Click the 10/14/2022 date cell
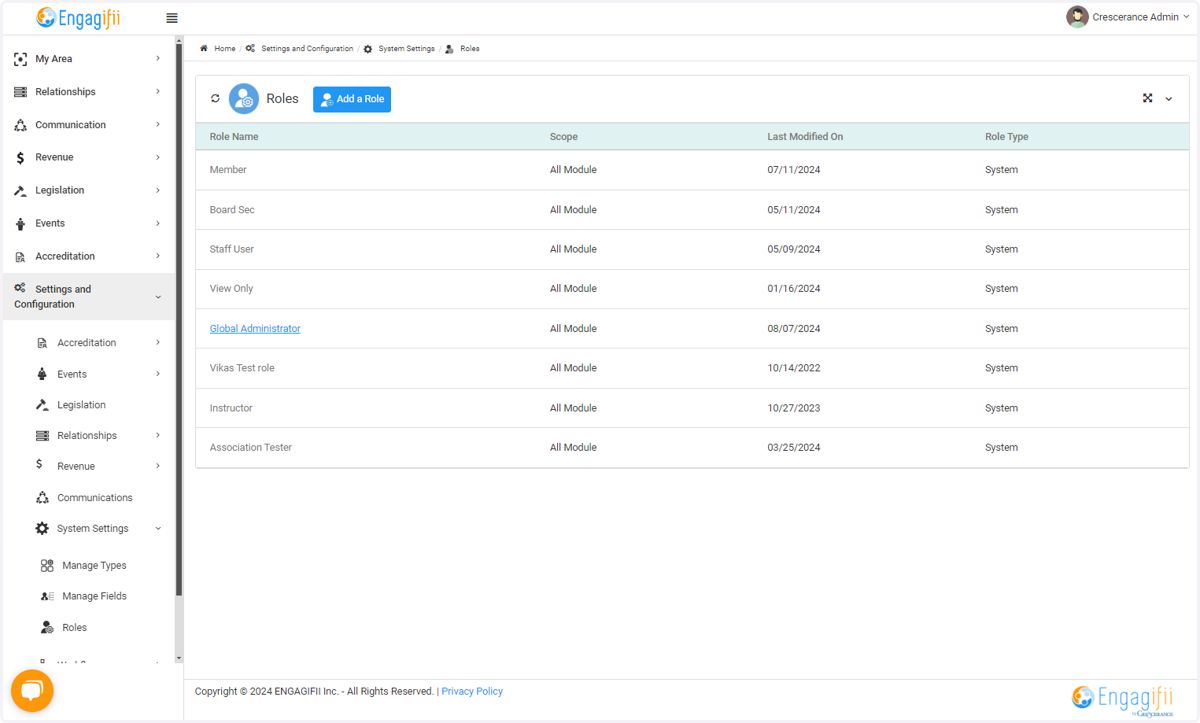The height and width of the screenshot is (723, 1200). pyautogui.click(x=794, y=368)
